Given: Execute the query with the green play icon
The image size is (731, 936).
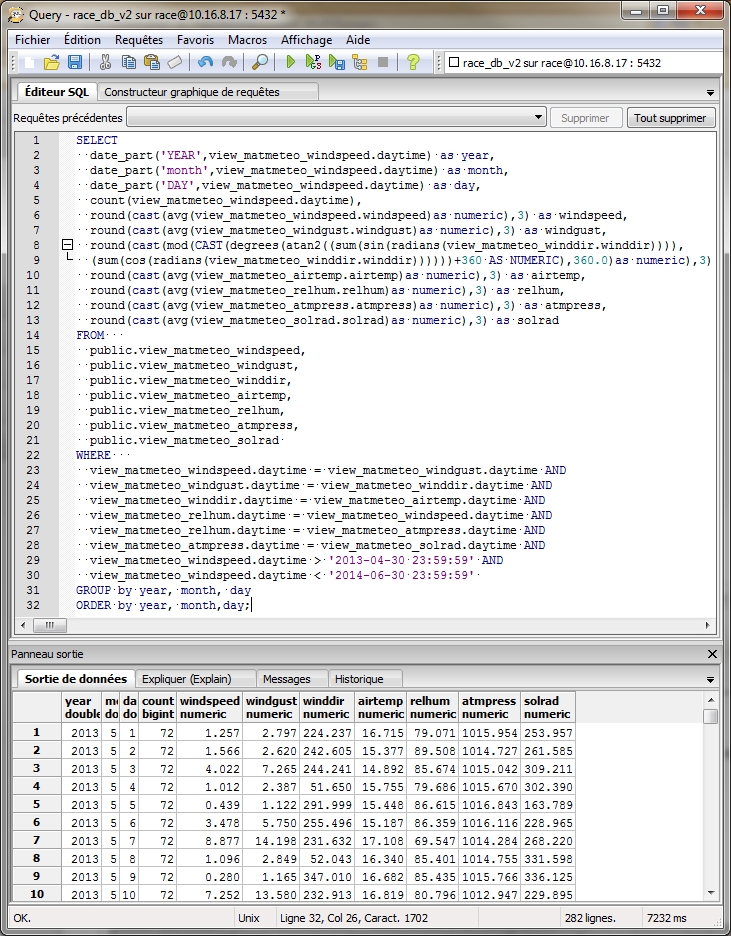Looking at the screenshot, I should (291, 62).
